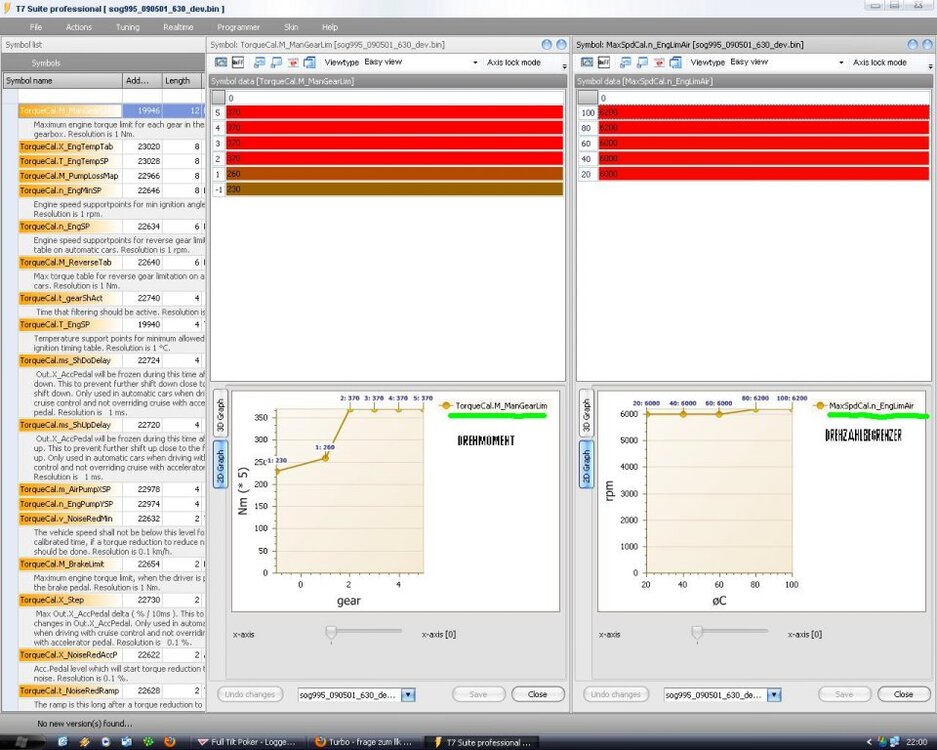This screenshot has height=750, width=937.
Task: Click Axis lock mode in TorqueCal toolbar
Action: (x=513, y=62)
